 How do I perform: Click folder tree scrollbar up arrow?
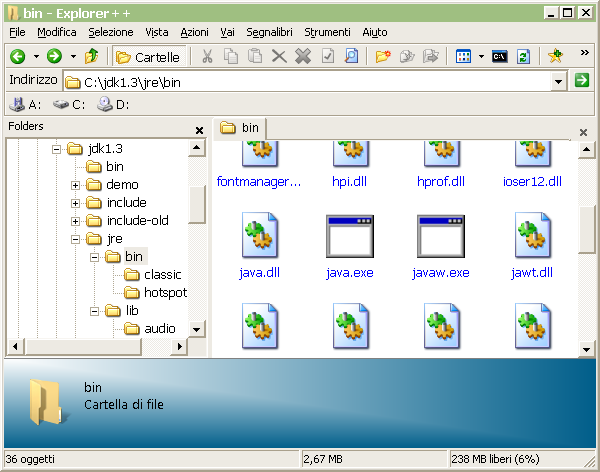[x=197, y=148]
